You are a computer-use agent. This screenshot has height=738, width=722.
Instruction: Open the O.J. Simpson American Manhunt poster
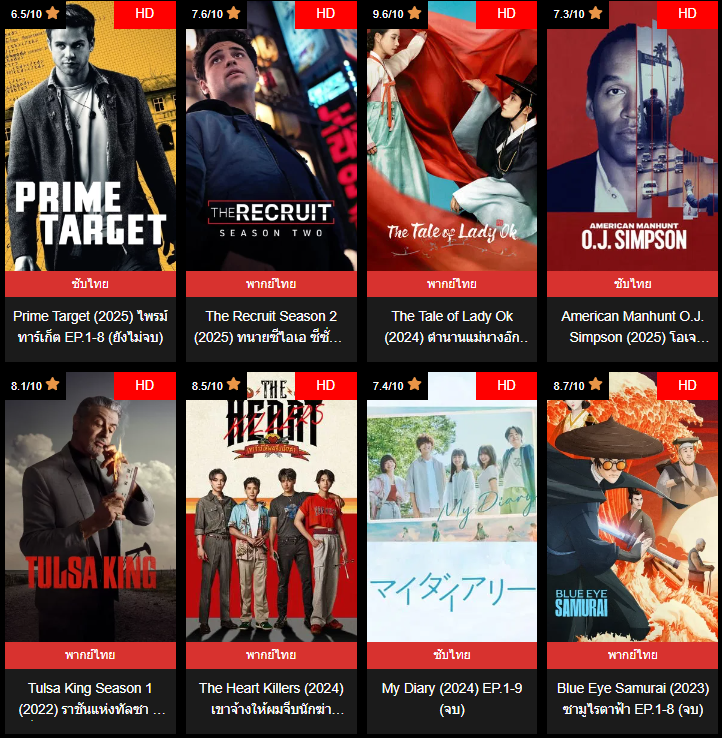tap(632, 136)
